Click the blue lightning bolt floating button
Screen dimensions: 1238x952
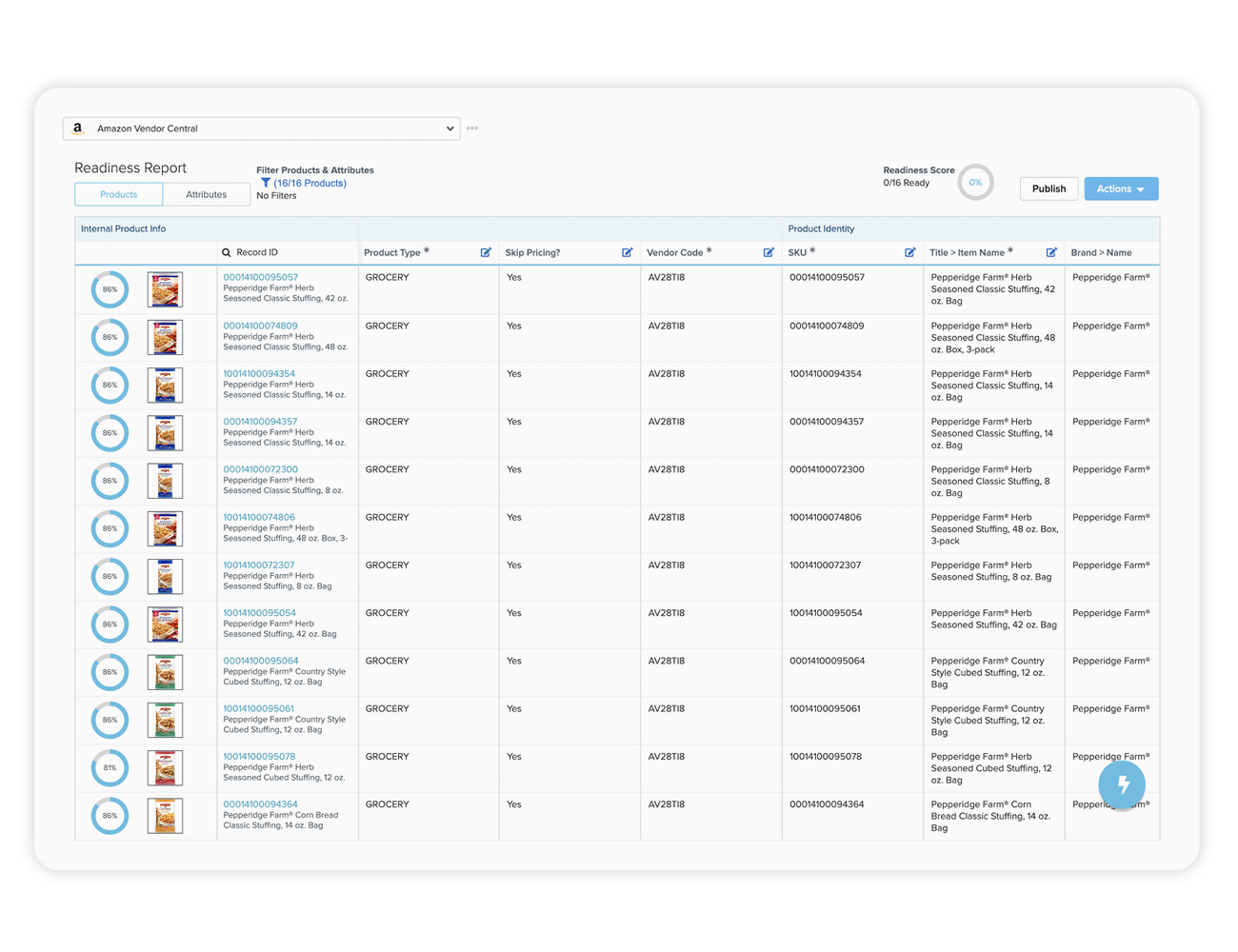(x=1122, y=784)
